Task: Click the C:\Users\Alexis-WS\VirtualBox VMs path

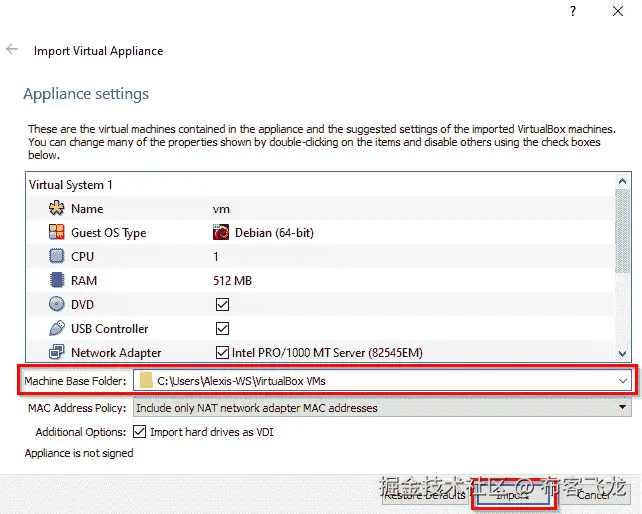Action: (x=241, y=381)
